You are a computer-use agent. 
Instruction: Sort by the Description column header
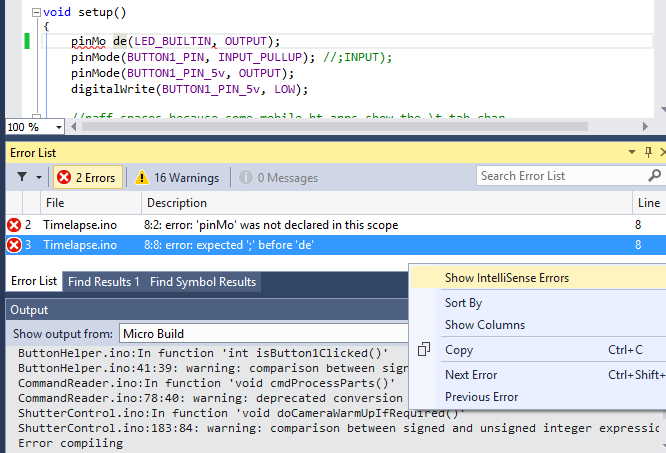[387, 203]
